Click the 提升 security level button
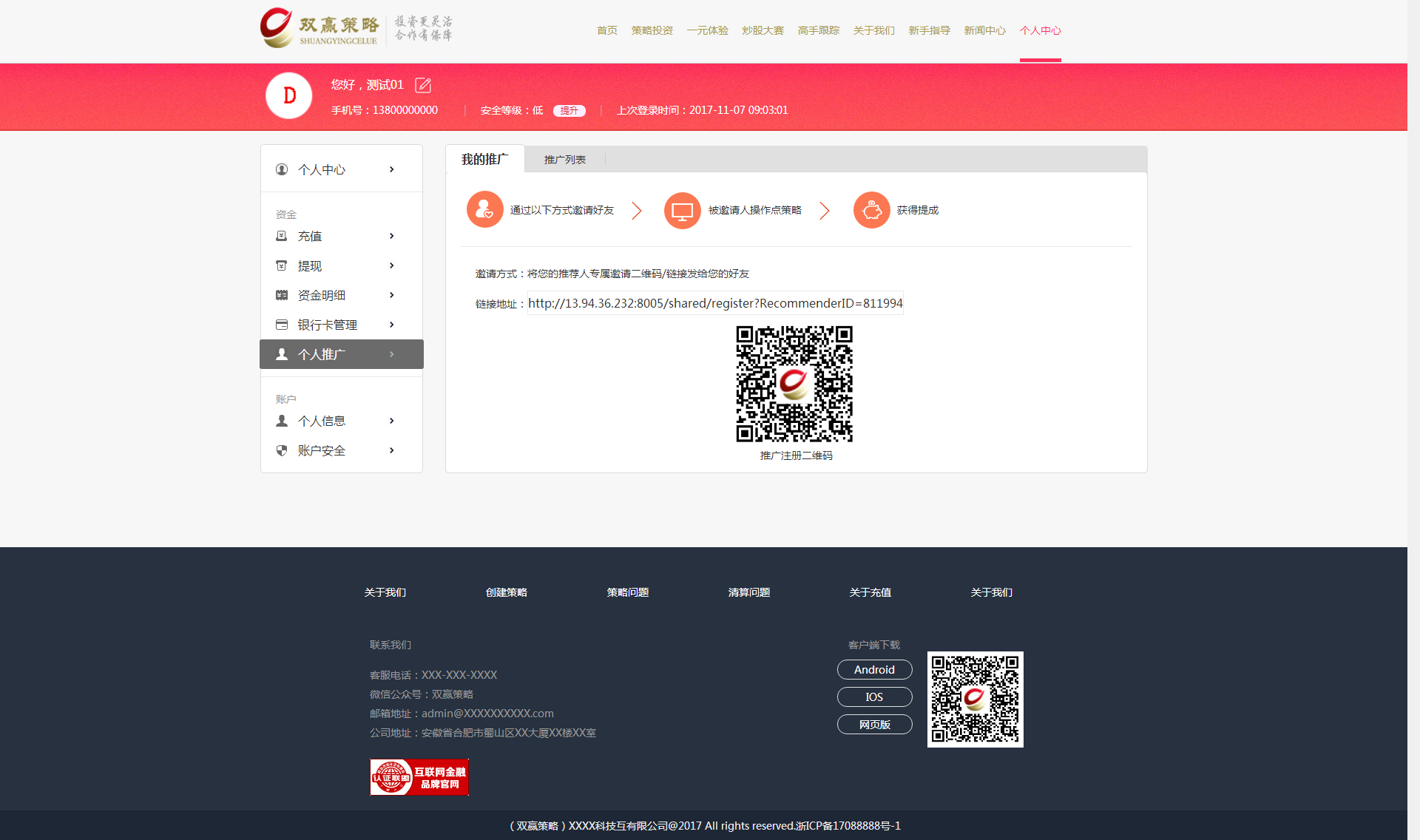Image resolution: width=1420 pixels, height=840 pixels. click(x=569, y=111)
